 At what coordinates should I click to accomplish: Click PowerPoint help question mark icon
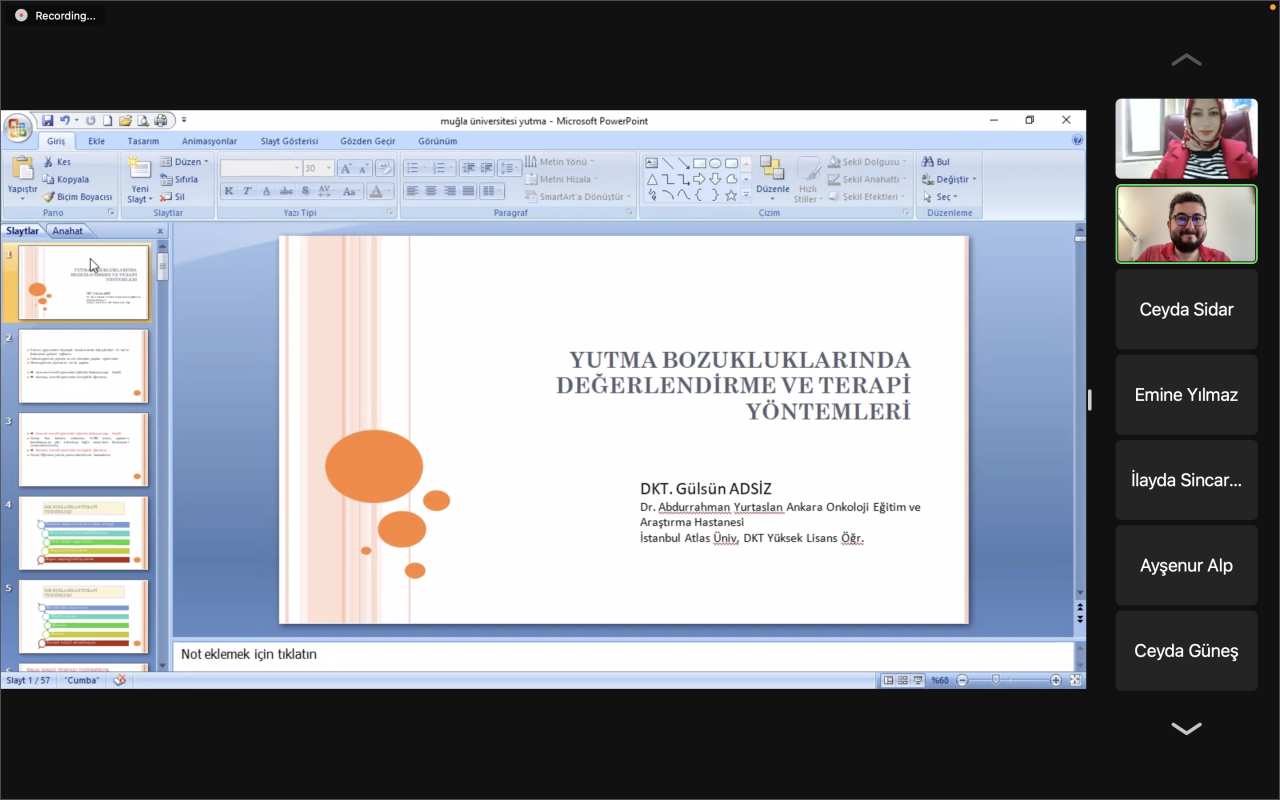[x=1077, y=141]
